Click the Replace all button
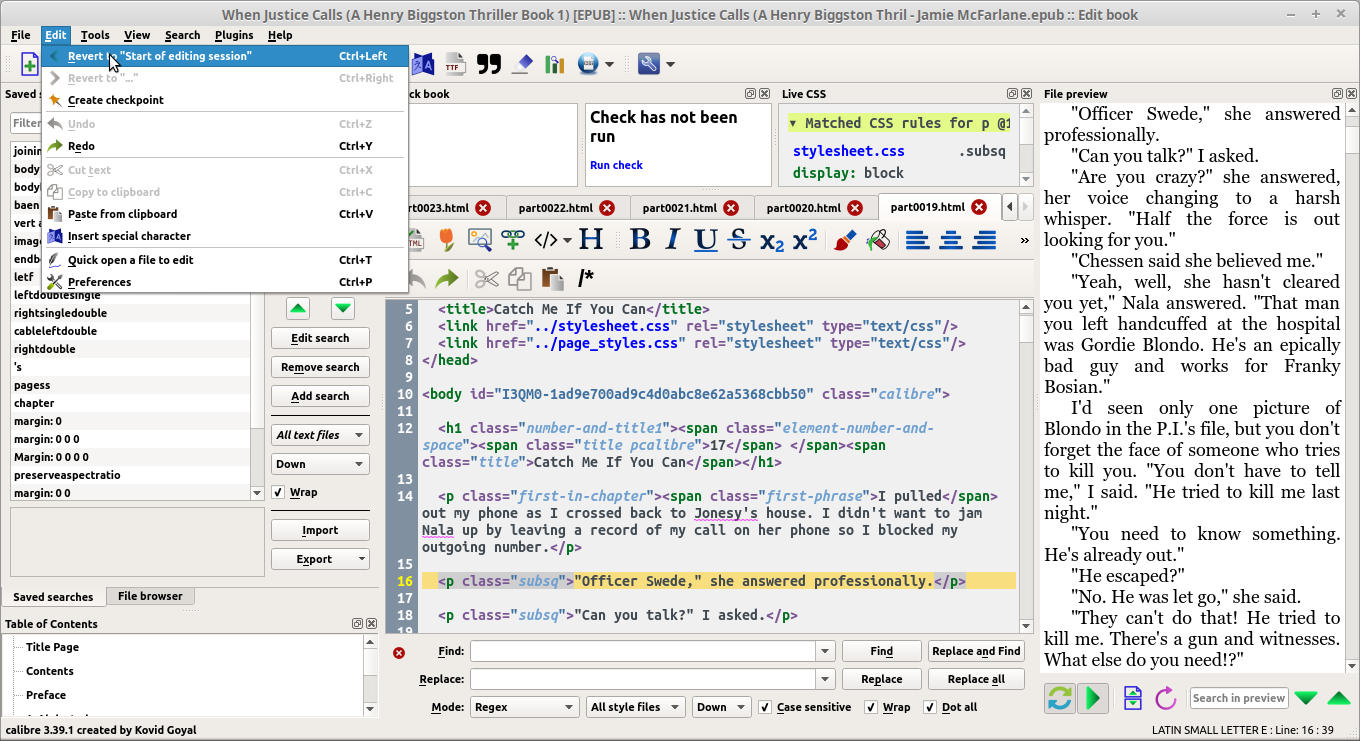The image size is (1360, 741). coord(976,679)
